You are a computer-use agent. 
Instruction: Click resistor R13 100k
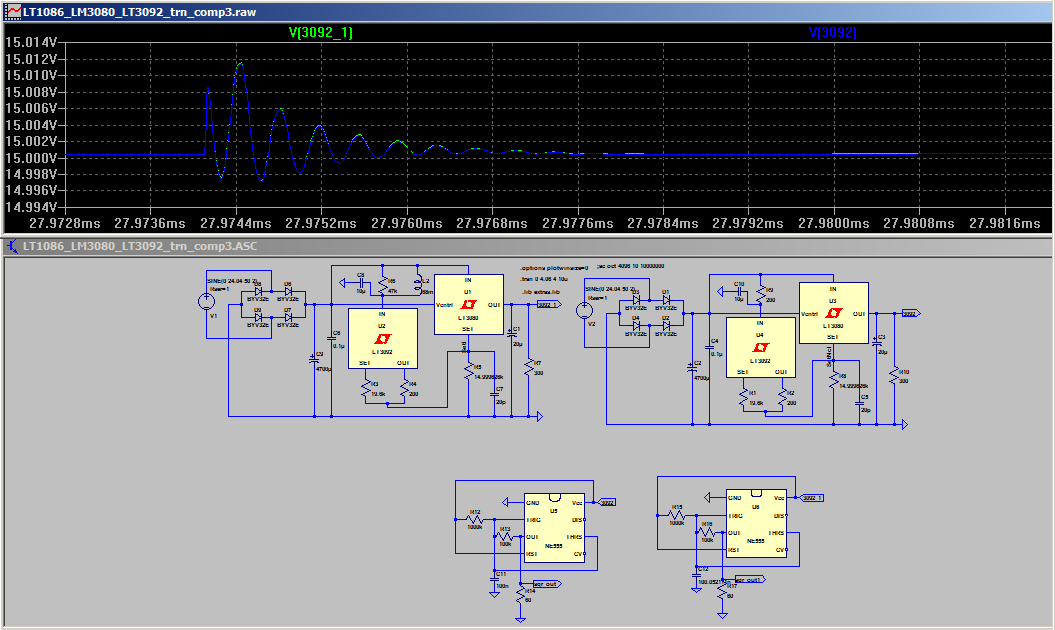click(x=505, y=536)
